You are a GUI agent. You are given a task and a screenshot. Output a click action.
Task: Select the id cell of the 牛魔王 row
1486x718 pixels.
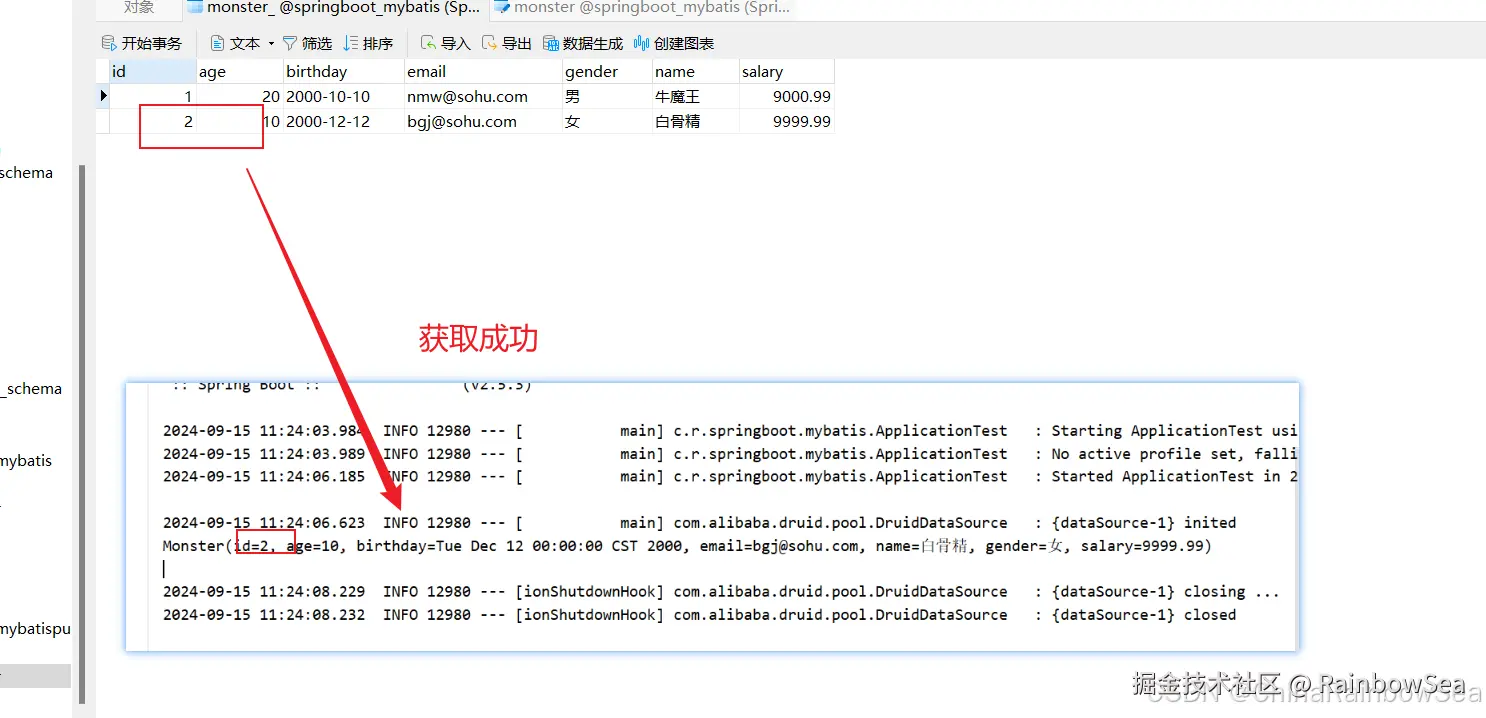[152, 97]
